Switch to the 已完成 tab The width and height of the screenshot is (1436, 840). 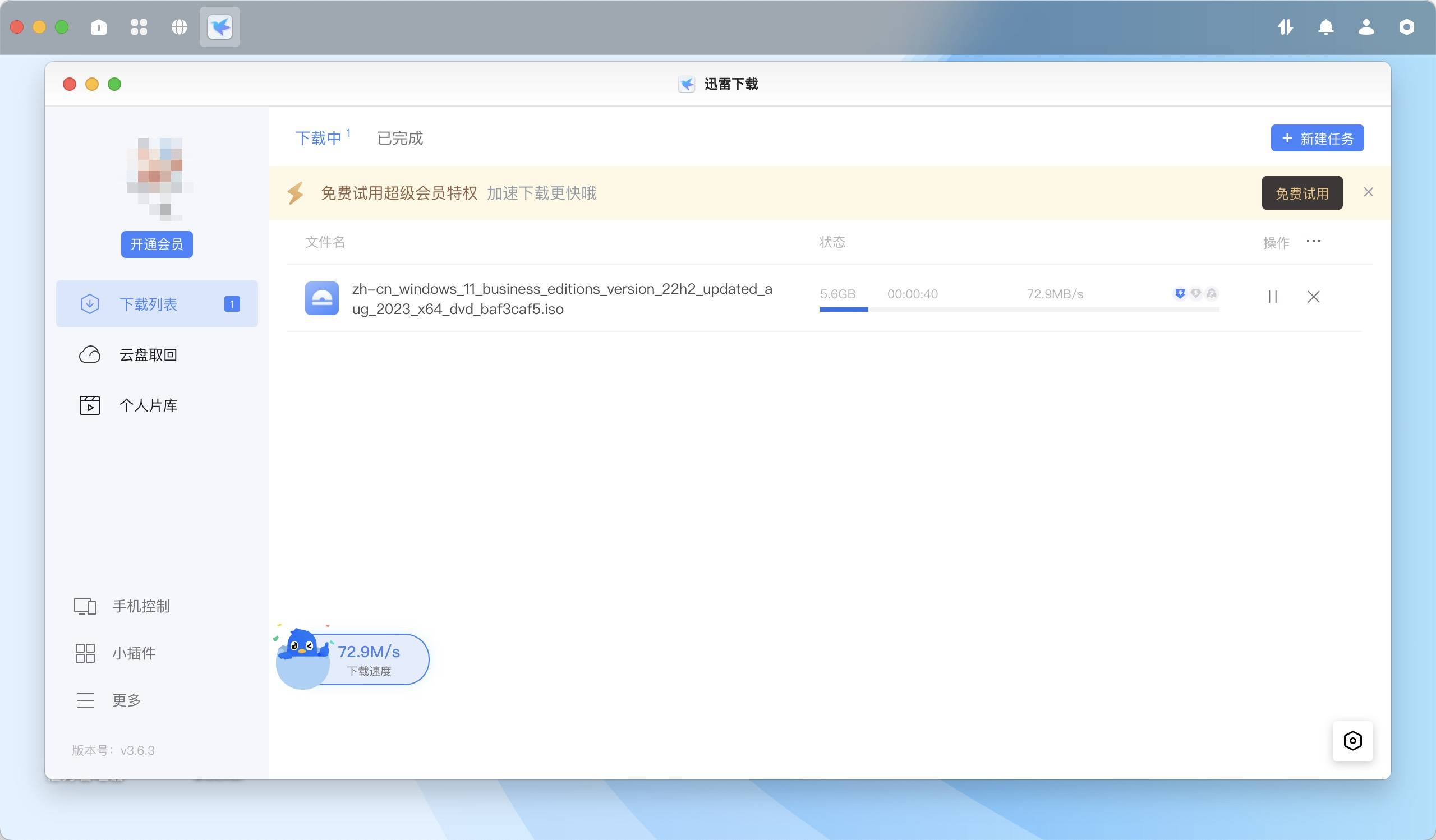point(400,138)
